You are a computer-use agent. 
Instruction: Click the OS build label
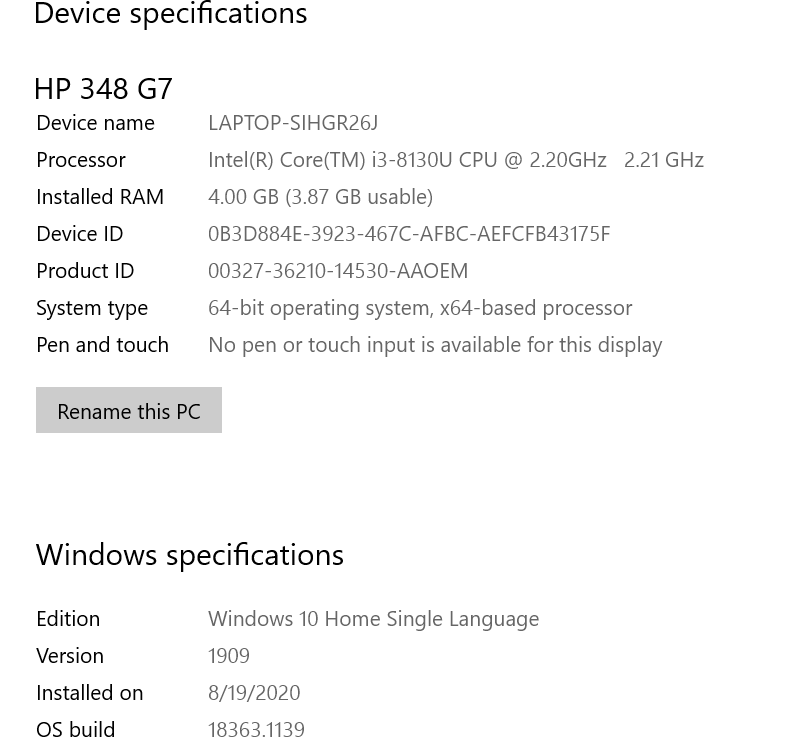(x=76, y=731)
